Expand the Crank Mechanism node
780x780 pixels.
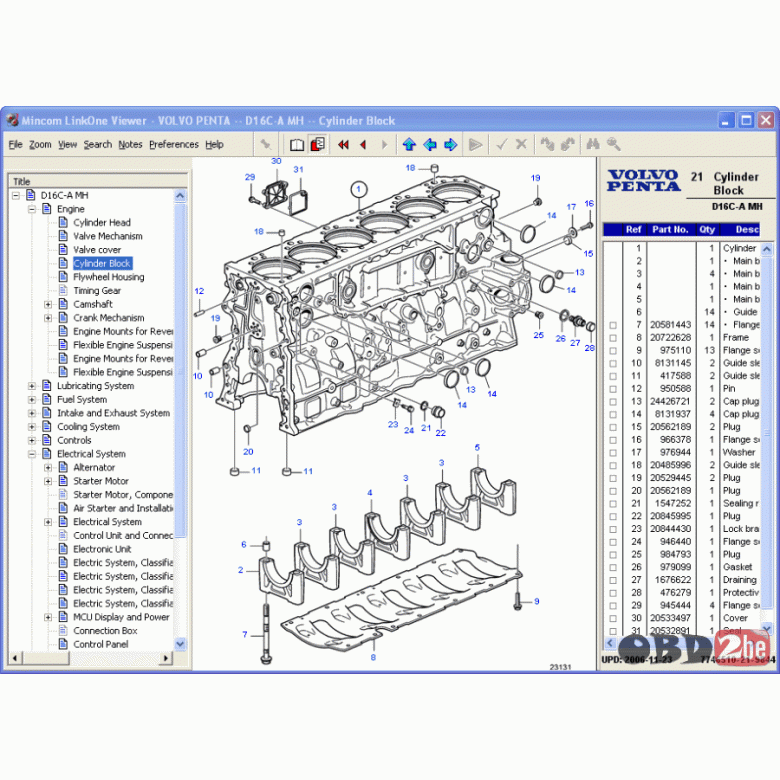pyautogui.click(x=48, y=317)
